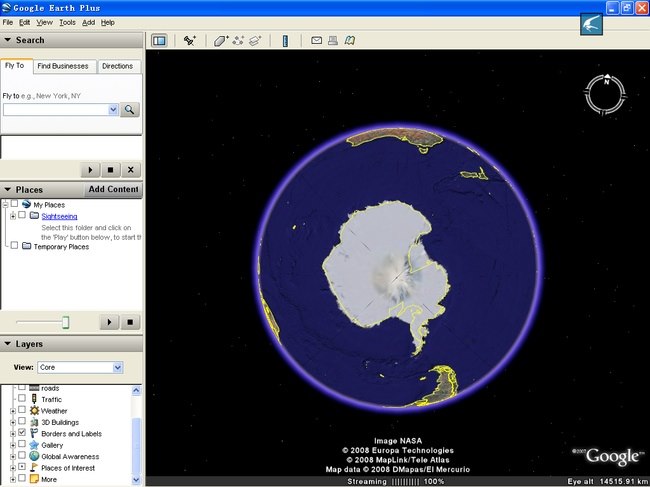Click the Add Image Overlay icon
The width and height of the screenshot is (650, 487).
(255, 41)
